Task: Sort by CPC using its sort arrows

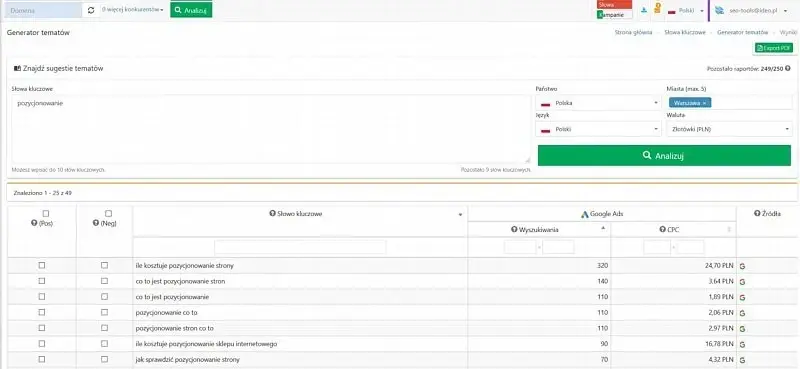Action: 730,230
